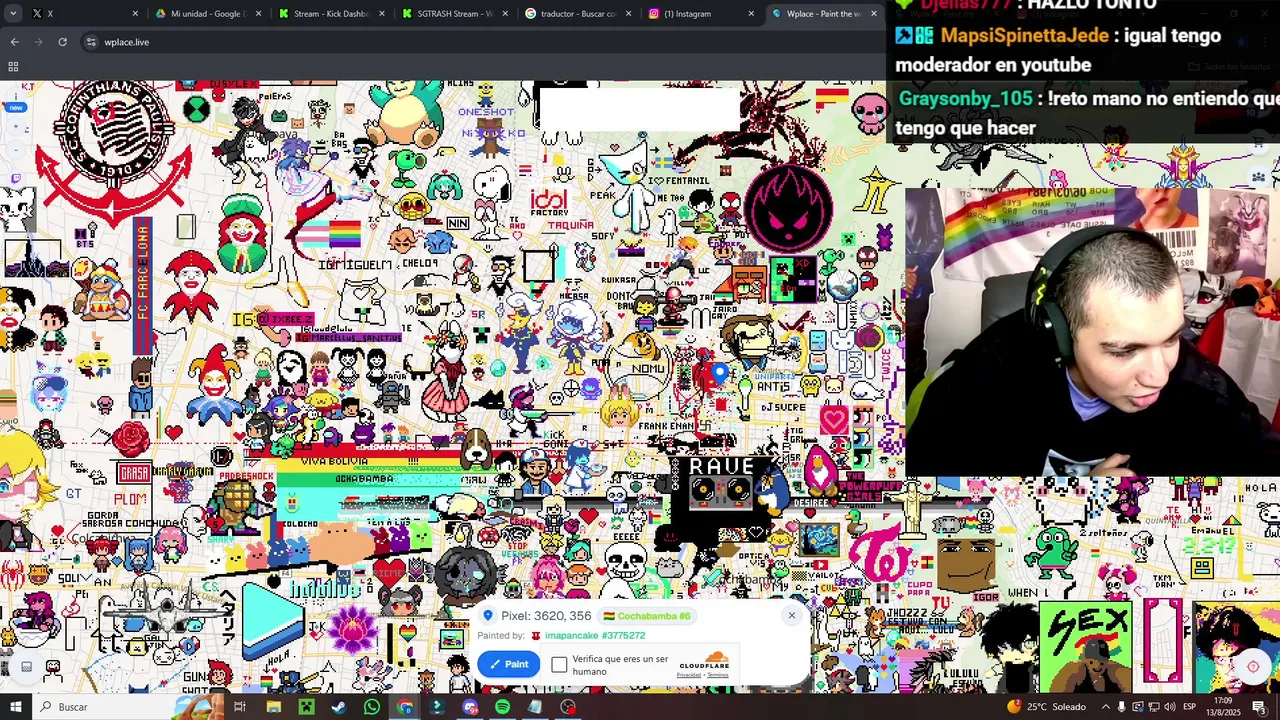Open Task View in taskbar
Image resolution: width=1280 pixels, height=720 pixels.
point(240,707)
